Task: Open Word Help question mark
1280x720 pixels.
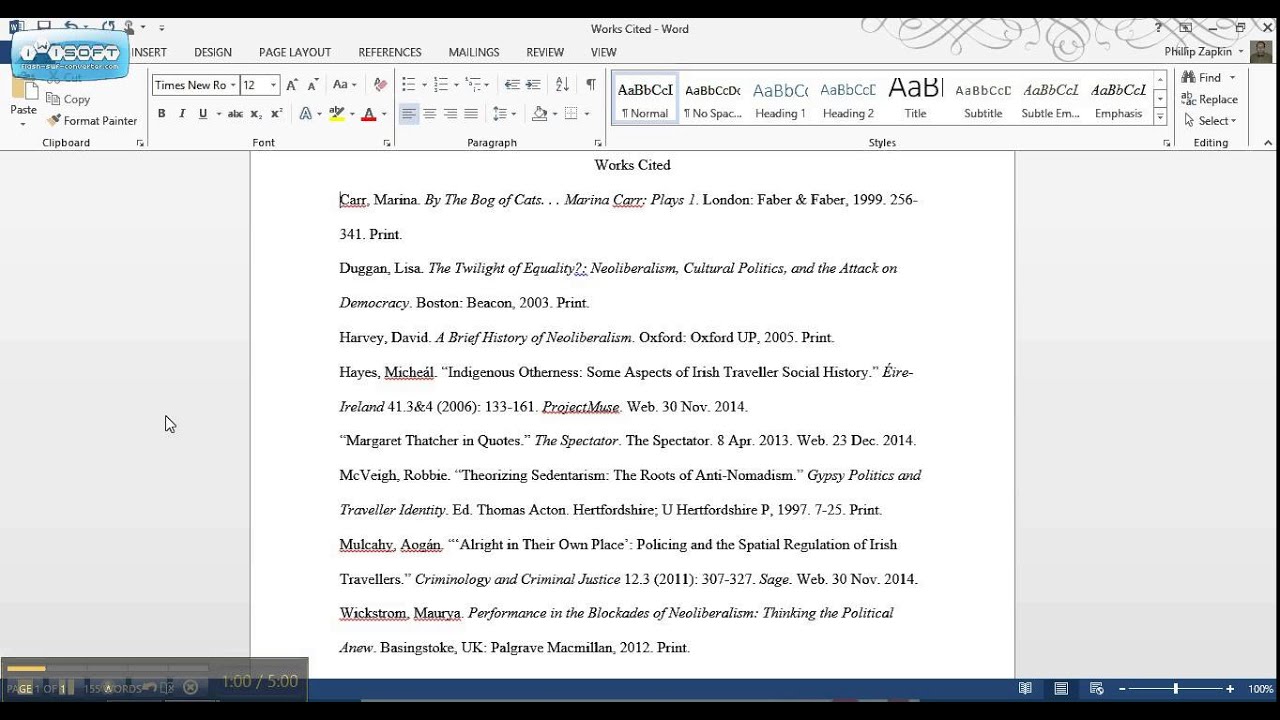Action: (x=1159, y=28)
